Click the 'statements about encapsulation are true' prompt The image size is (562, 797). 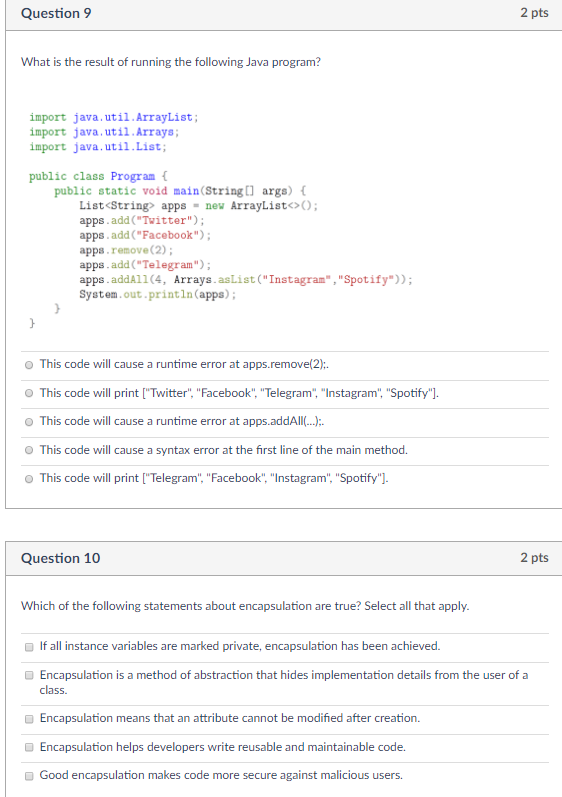pos(245,606)
